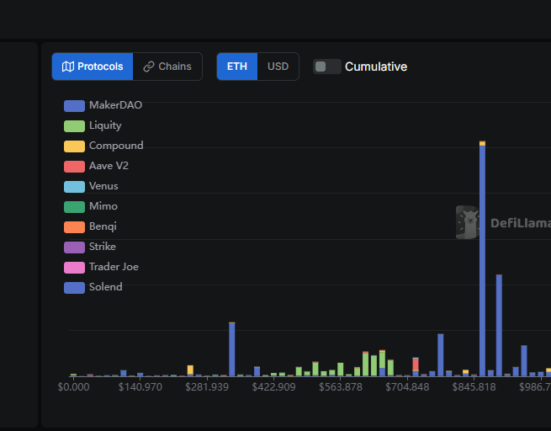Click the $563.878 axis label
The width and height of the screenshot is (551, 431).
tap(341, 387)
